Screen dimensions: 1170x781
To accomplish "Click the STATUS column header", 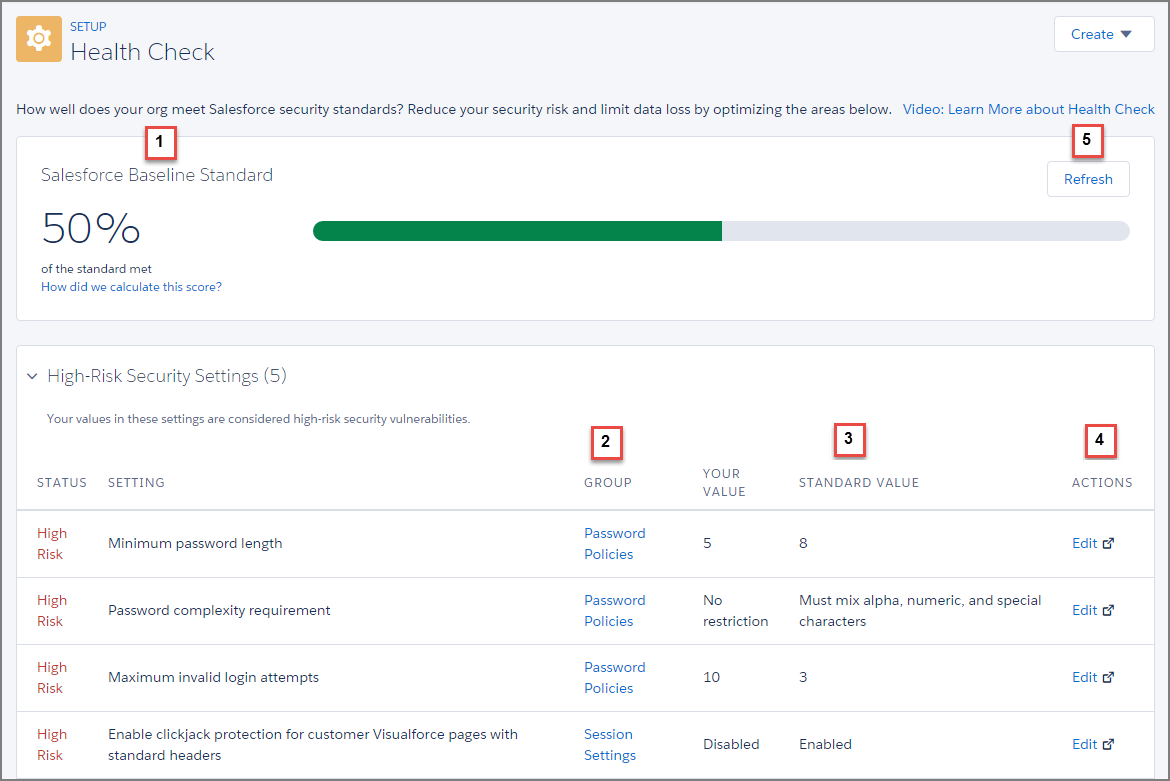I will coord(62,483).
